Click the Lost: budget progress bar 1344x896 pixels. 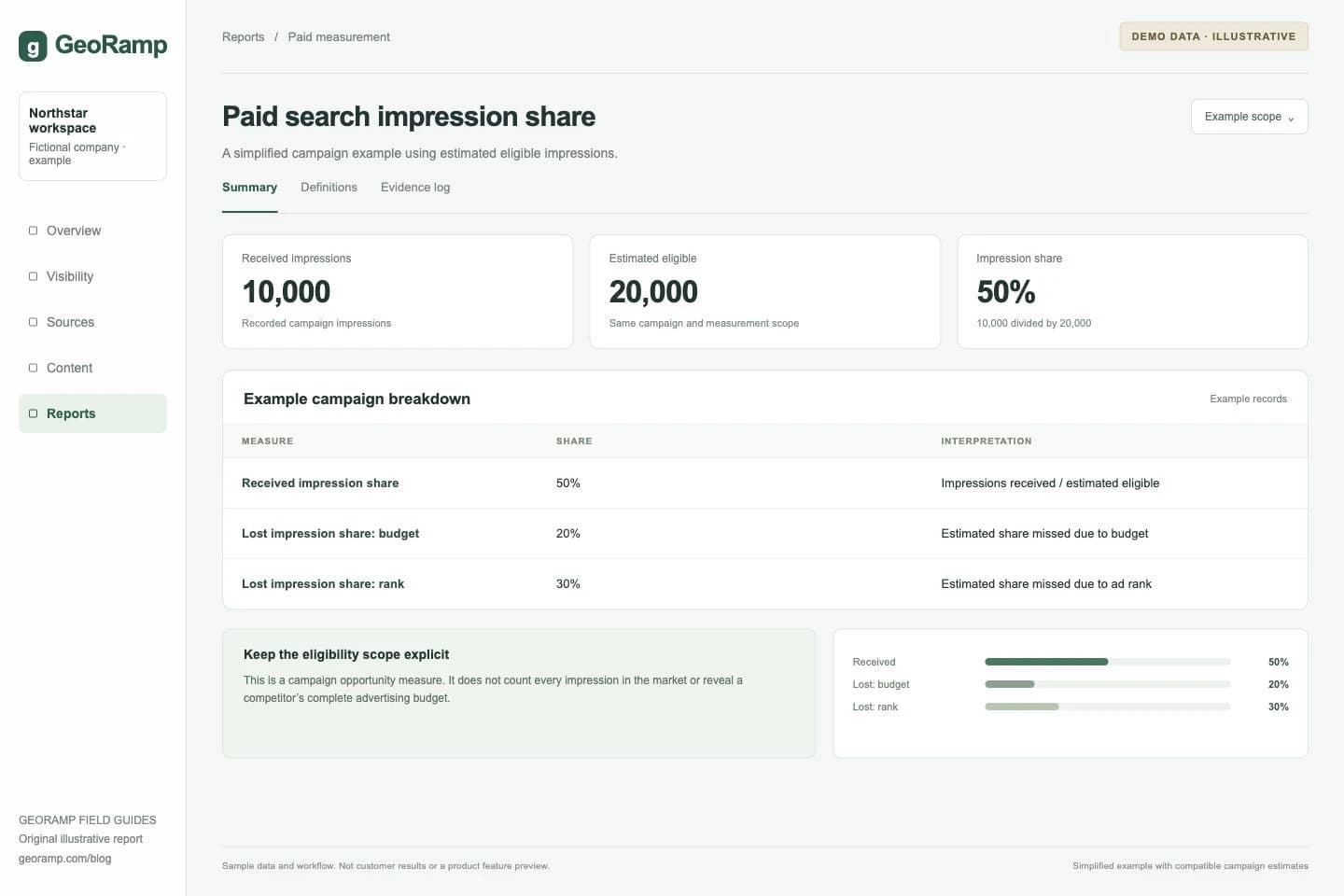click(x=1107, y=684)
